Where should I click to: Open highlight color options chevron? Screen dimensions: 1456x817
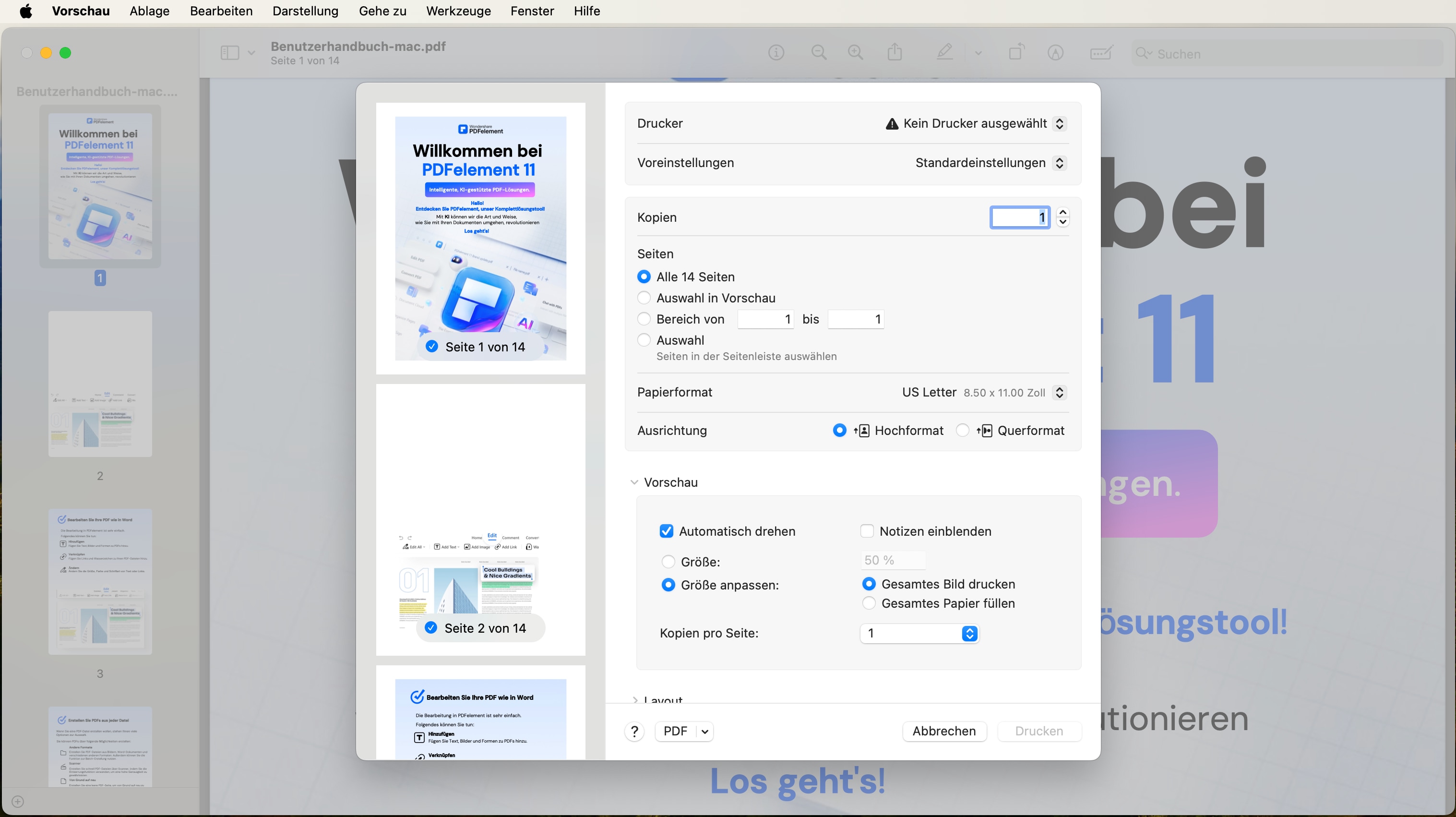click(979, 53)
